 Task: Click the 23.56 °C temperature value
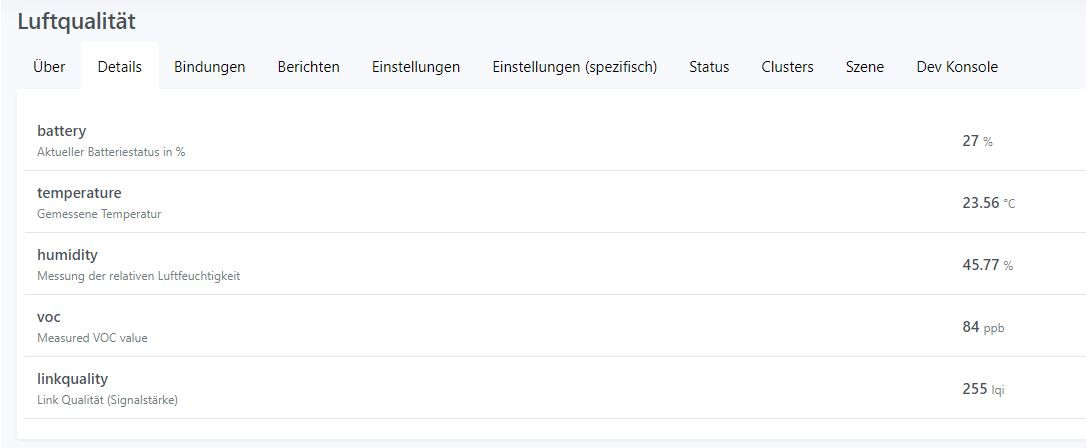988,203
